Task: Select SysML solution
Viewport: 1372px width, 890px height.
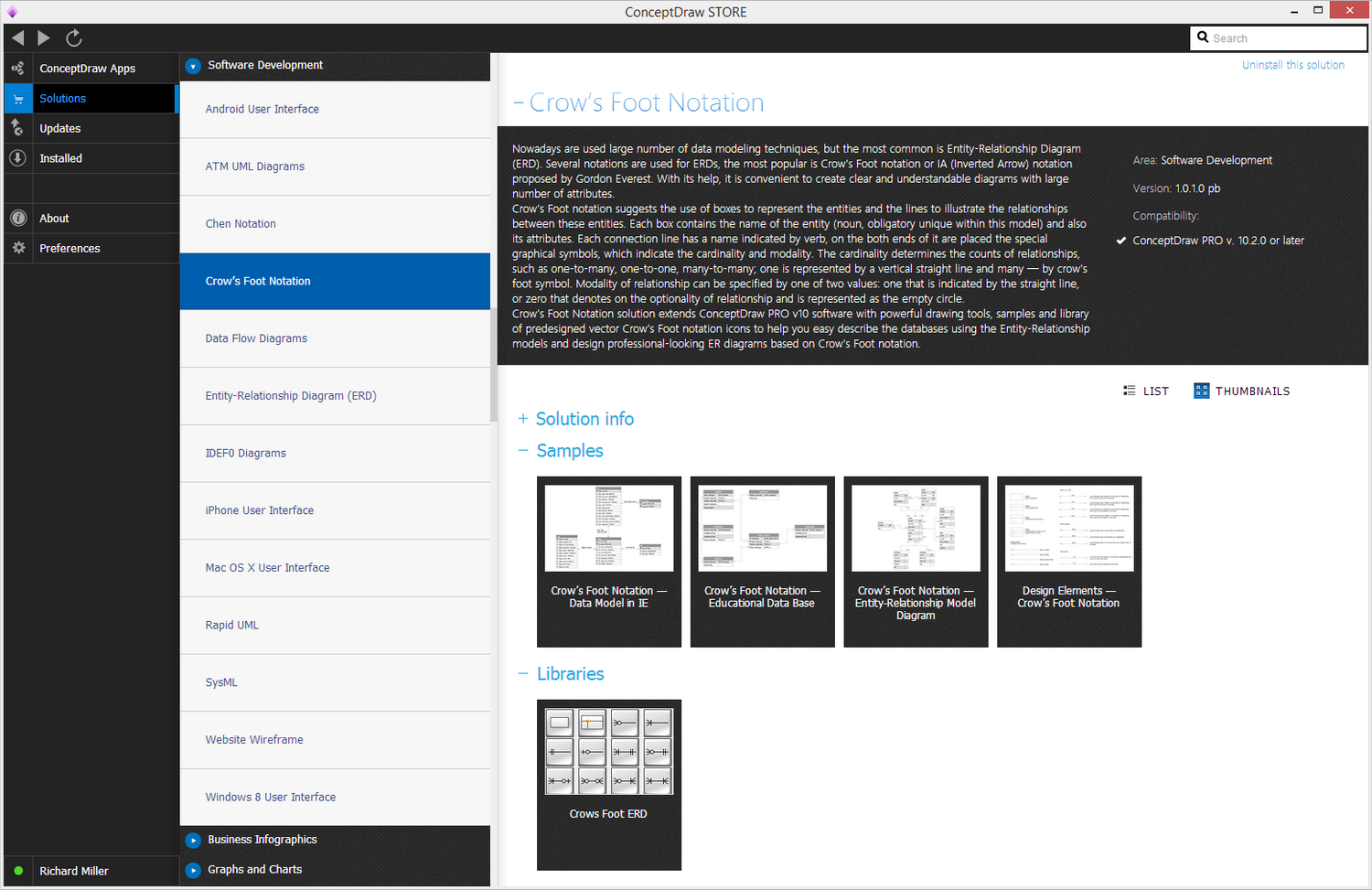Action: (335, 682)
